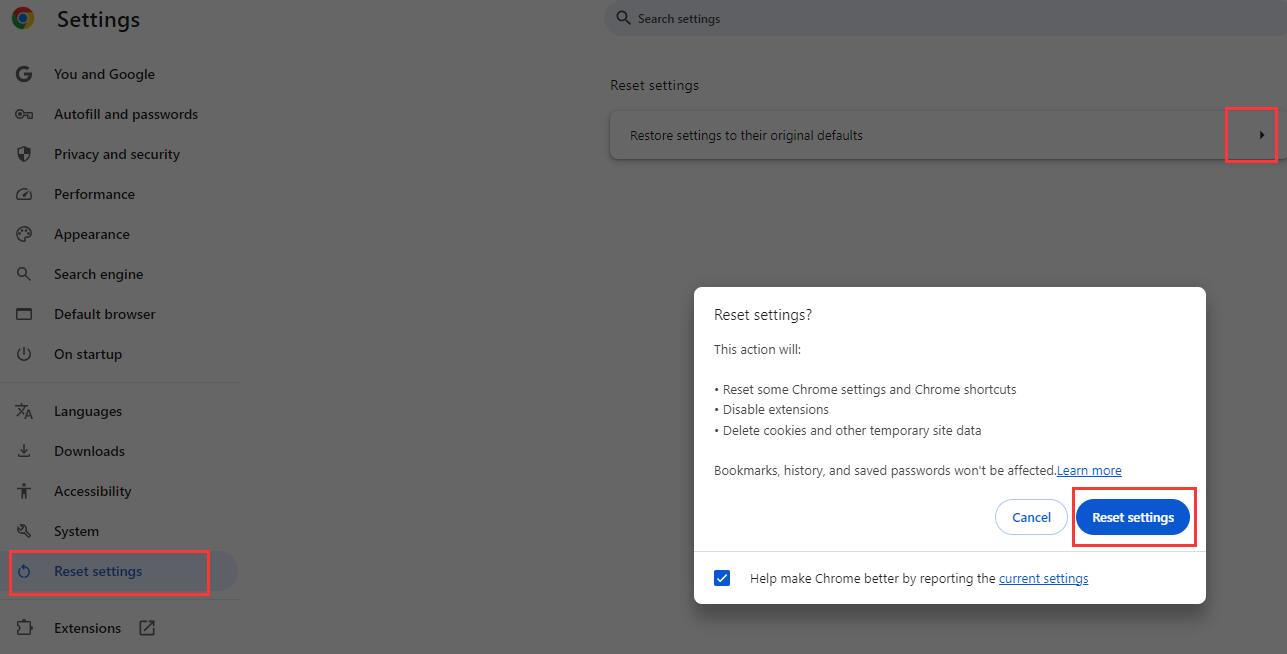Dismiss the dialog with Cancel
This screenshot has width=1287, height=654.
[1030, 517]
